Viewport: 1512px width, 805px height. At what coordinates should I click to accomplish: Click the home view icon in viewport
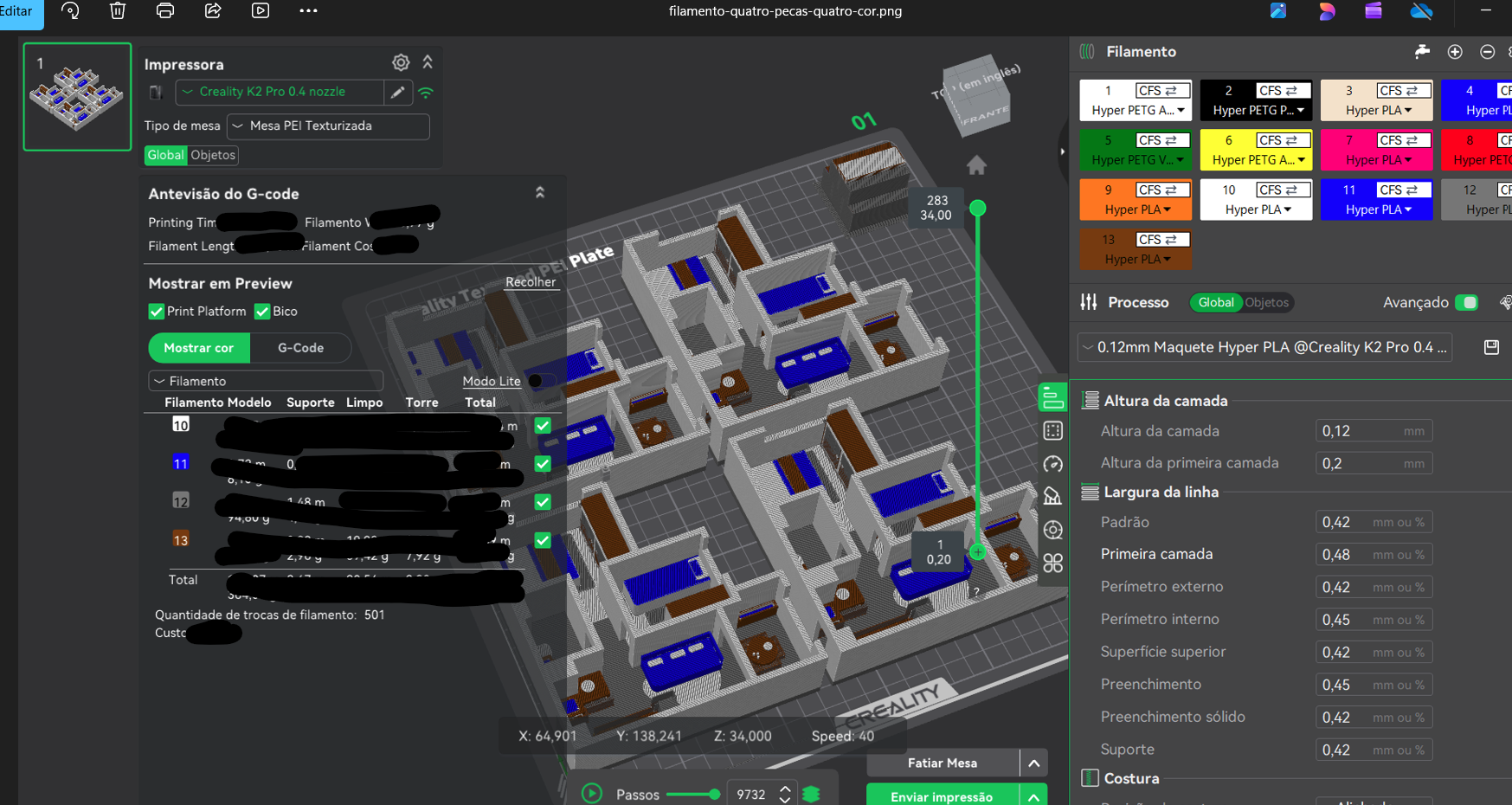coord(976,165)
